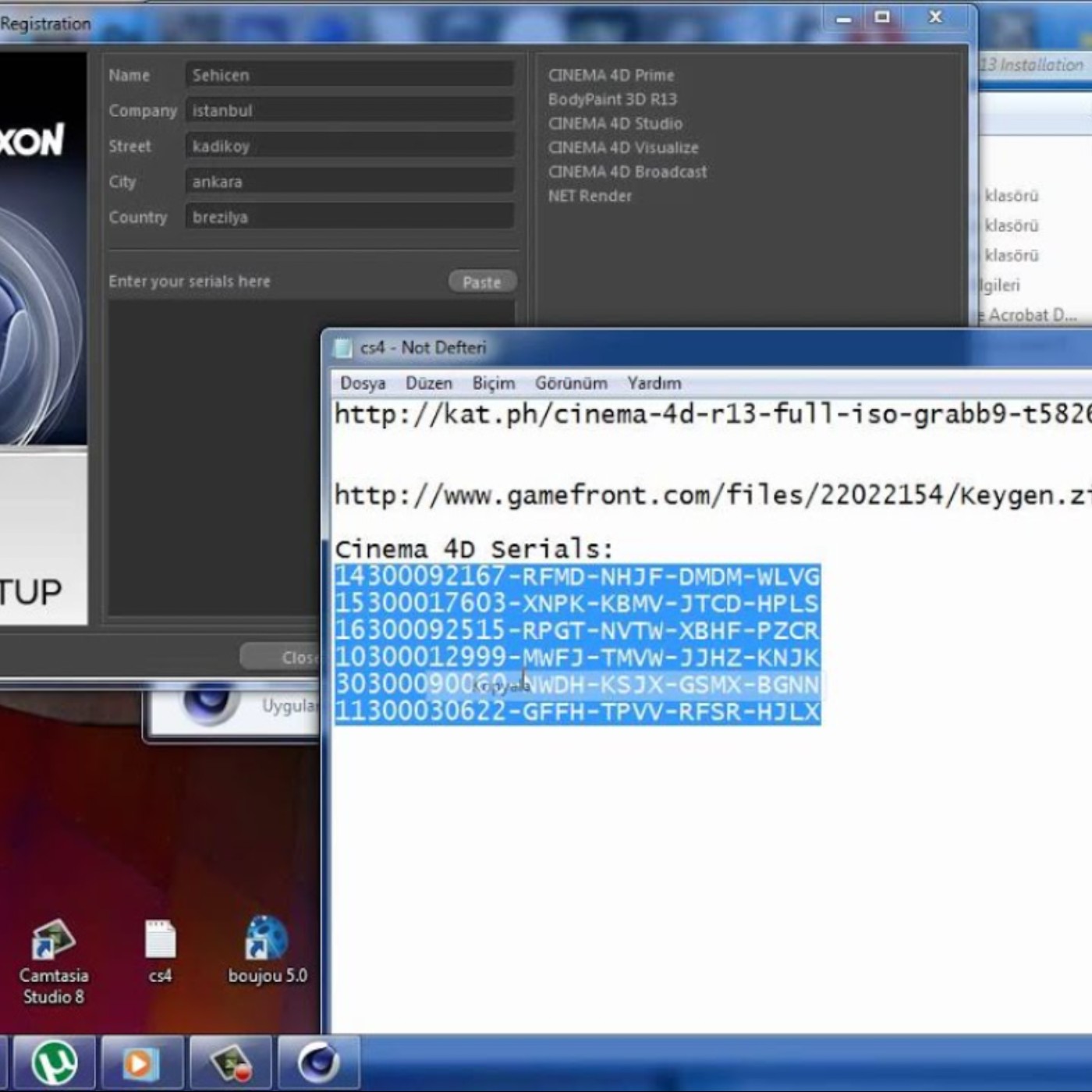
Task: Open the Cinema 4D taskbar icon
Action: tap(318, 1063)
